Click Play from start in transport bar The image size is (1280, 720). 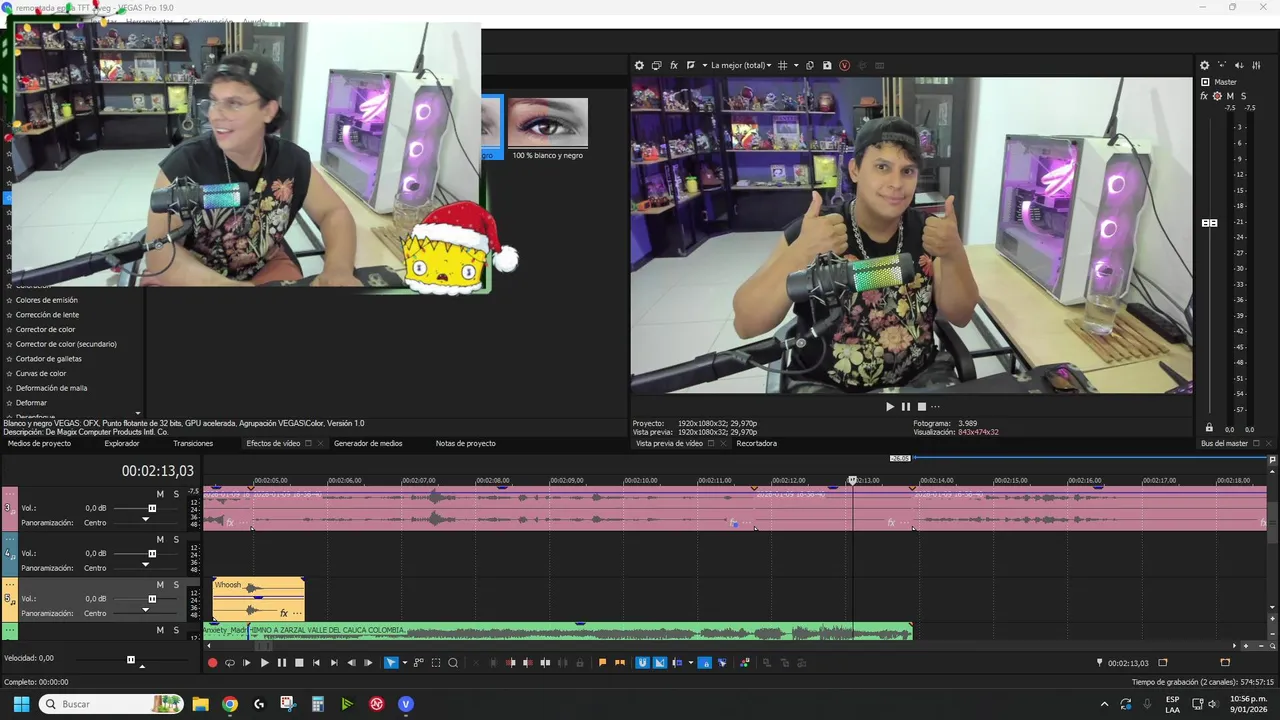coord(247,663)
